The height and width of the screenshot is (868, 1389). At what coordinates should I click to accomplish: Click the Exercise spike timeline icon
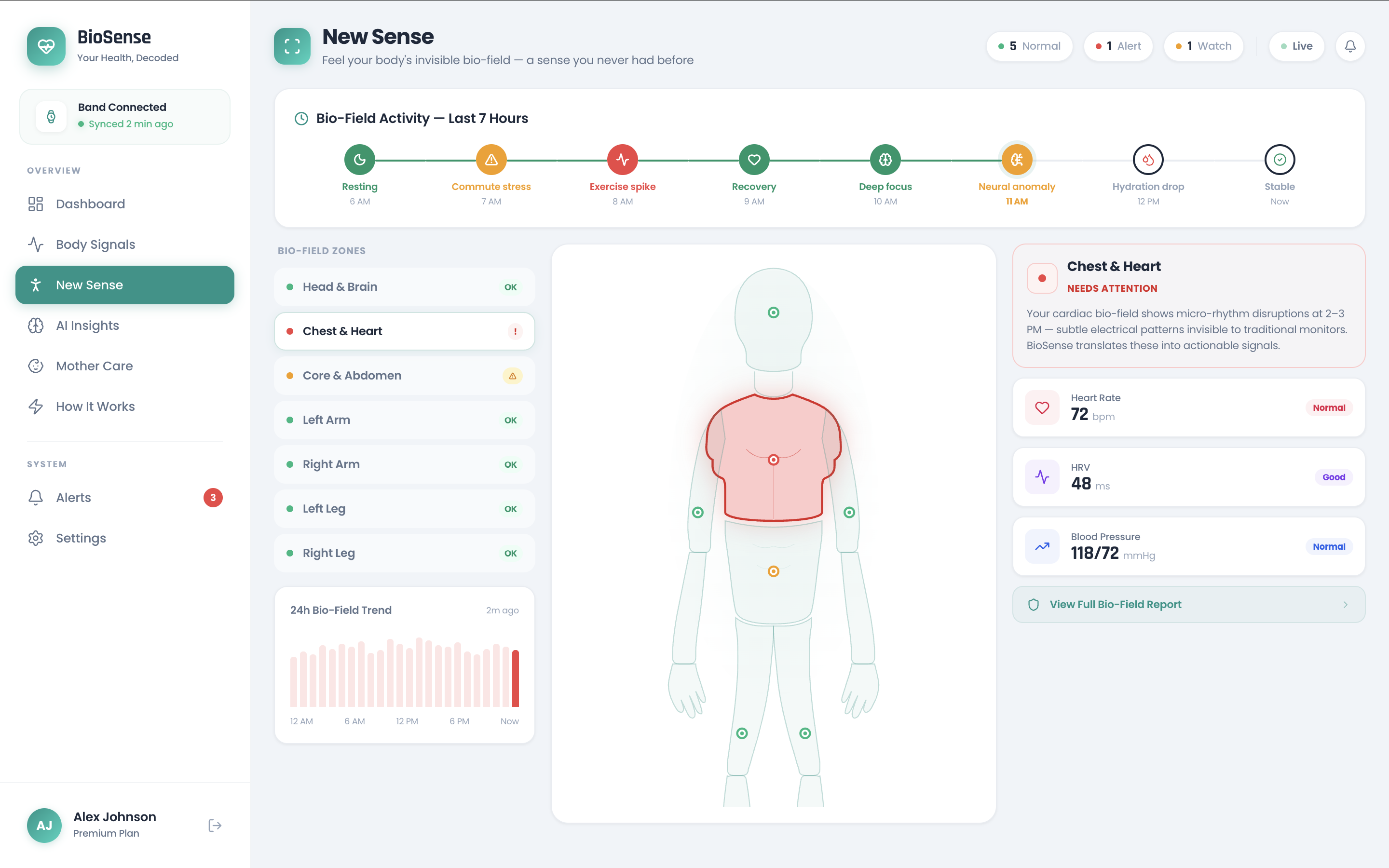coord(622,160)
